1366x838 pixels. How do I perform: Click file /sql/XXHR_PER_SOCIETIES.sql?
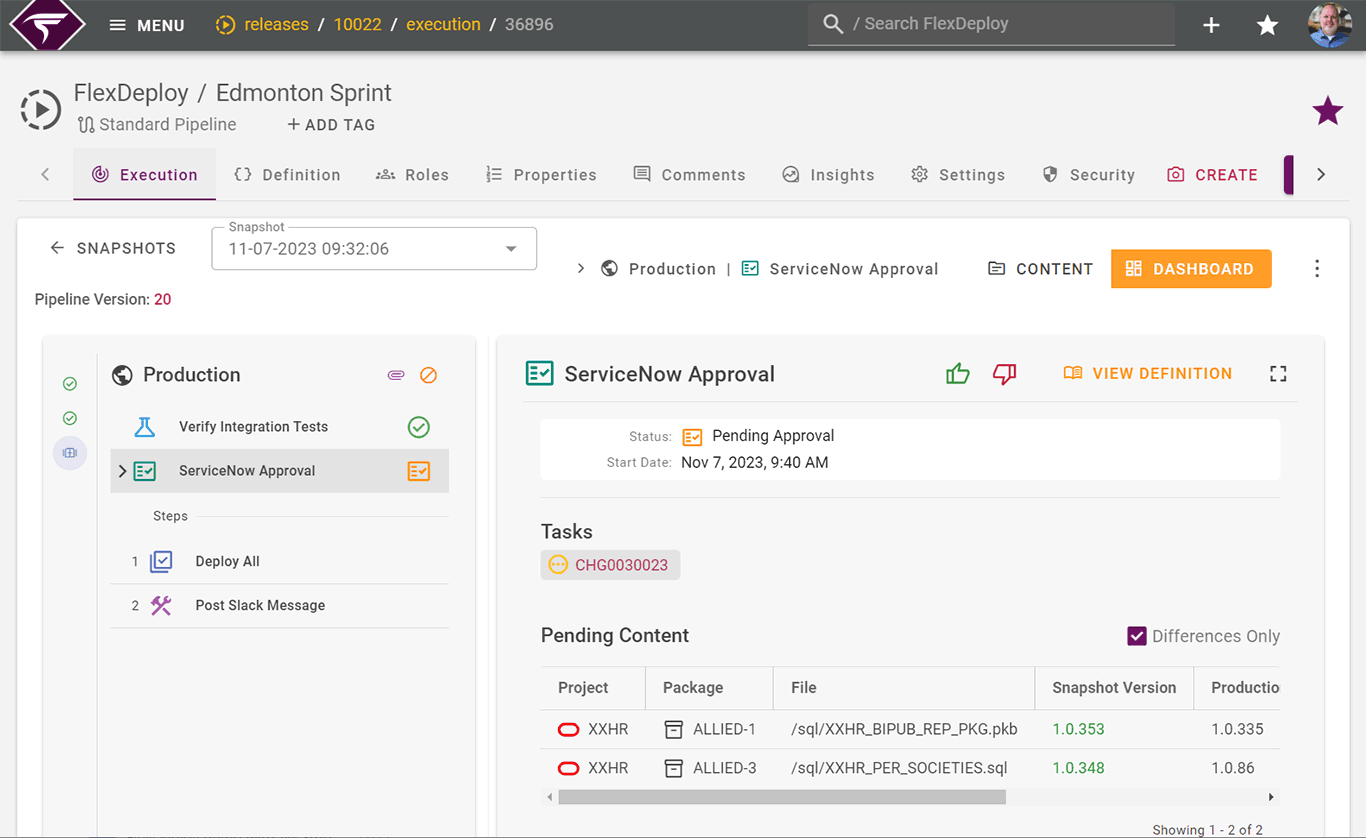click(899, 769)
